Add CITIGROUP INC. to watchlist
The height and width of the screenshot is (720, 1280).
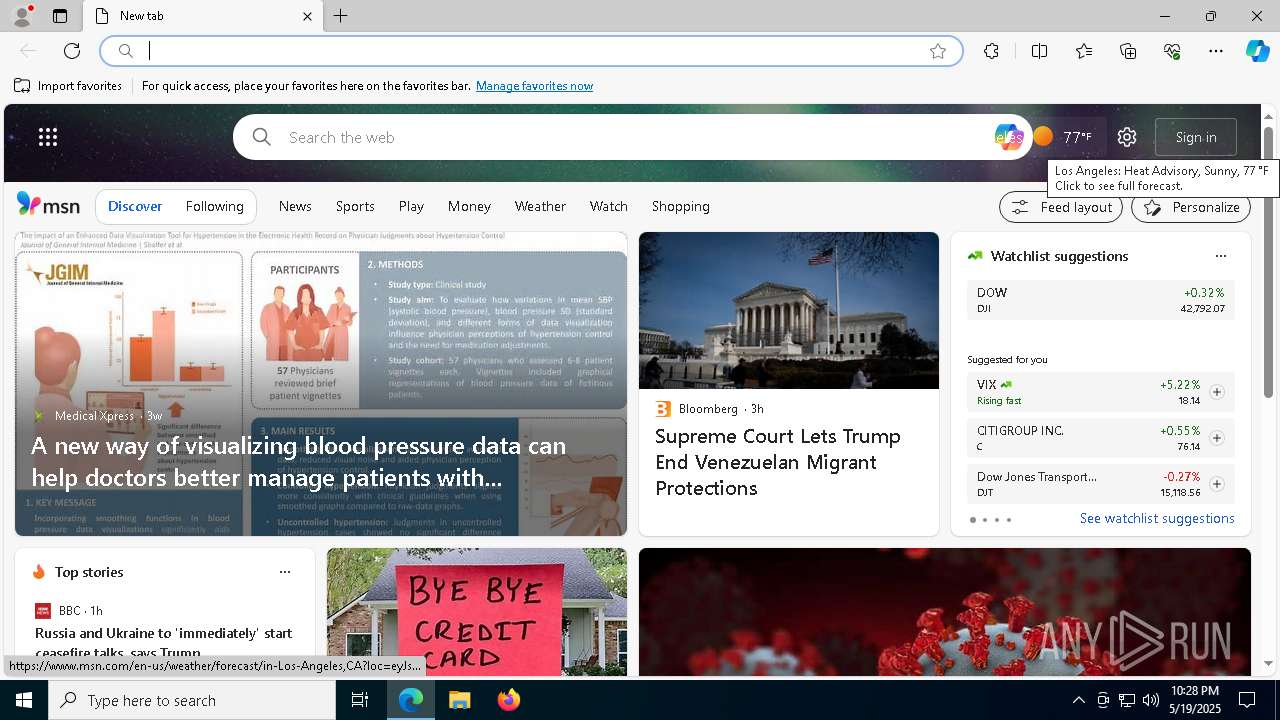[x=1216, y=438]
